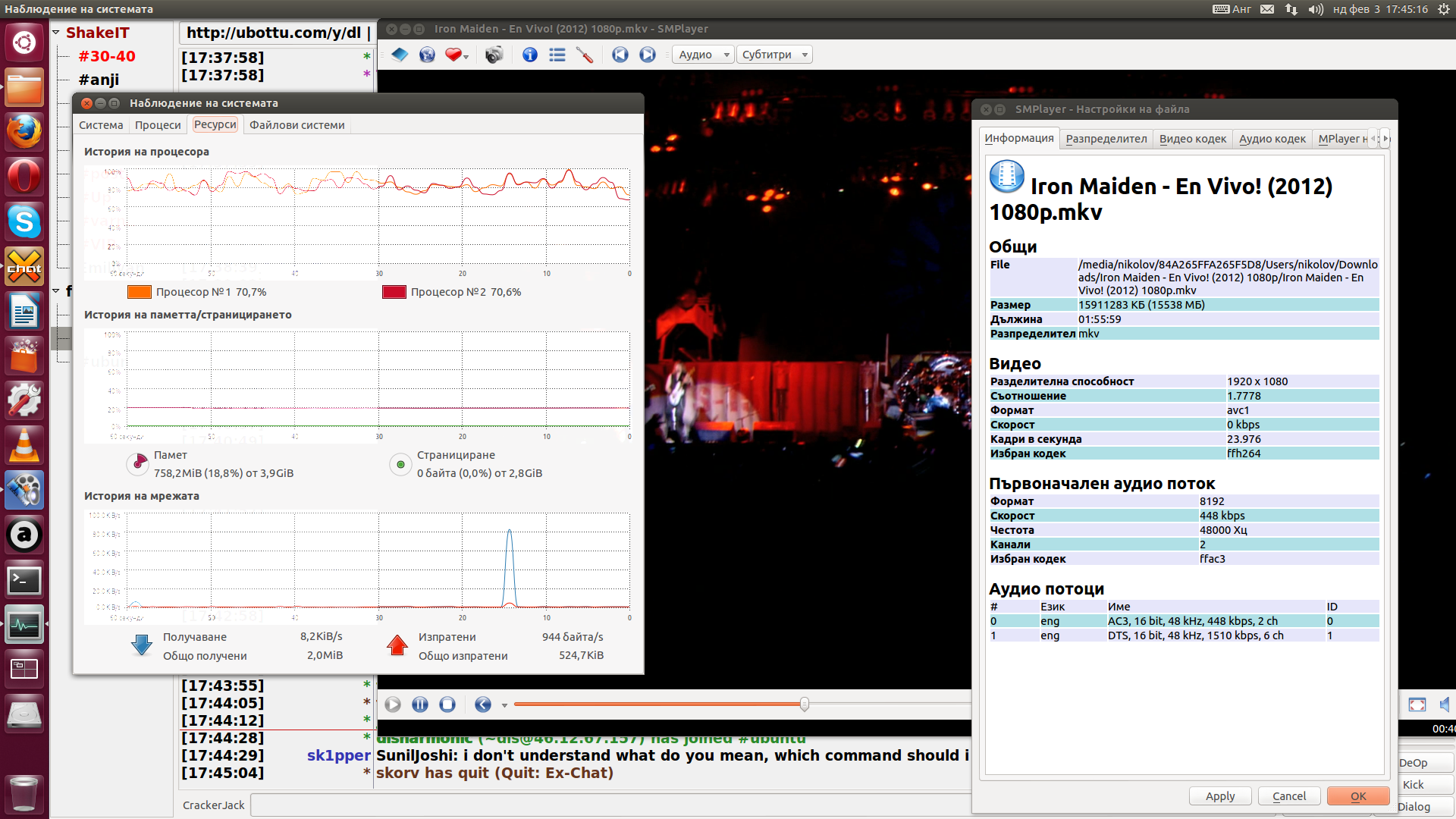The height and width of the screenshot is (819, 1456).
Task: Switch to the Разпределител tab
Action: [1106, 139]
